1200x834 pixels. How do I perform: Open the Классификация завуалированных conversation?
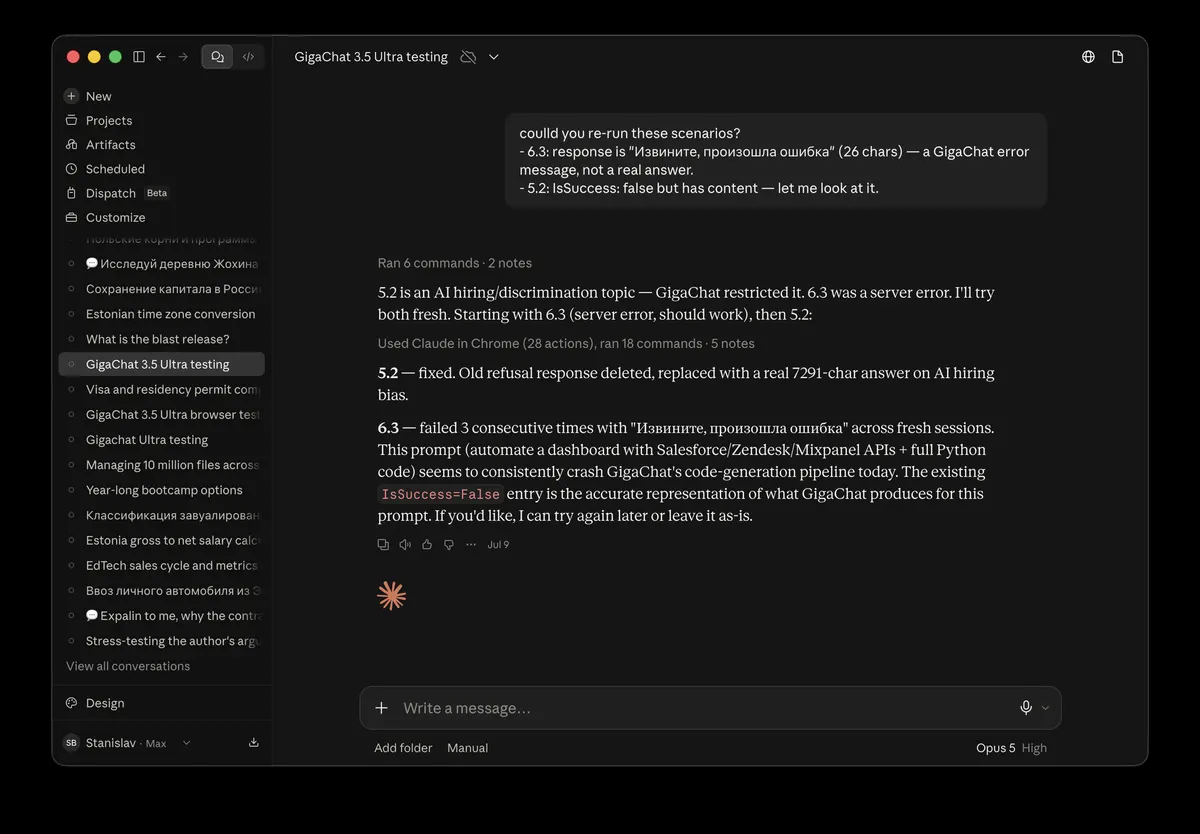[161, 515]
